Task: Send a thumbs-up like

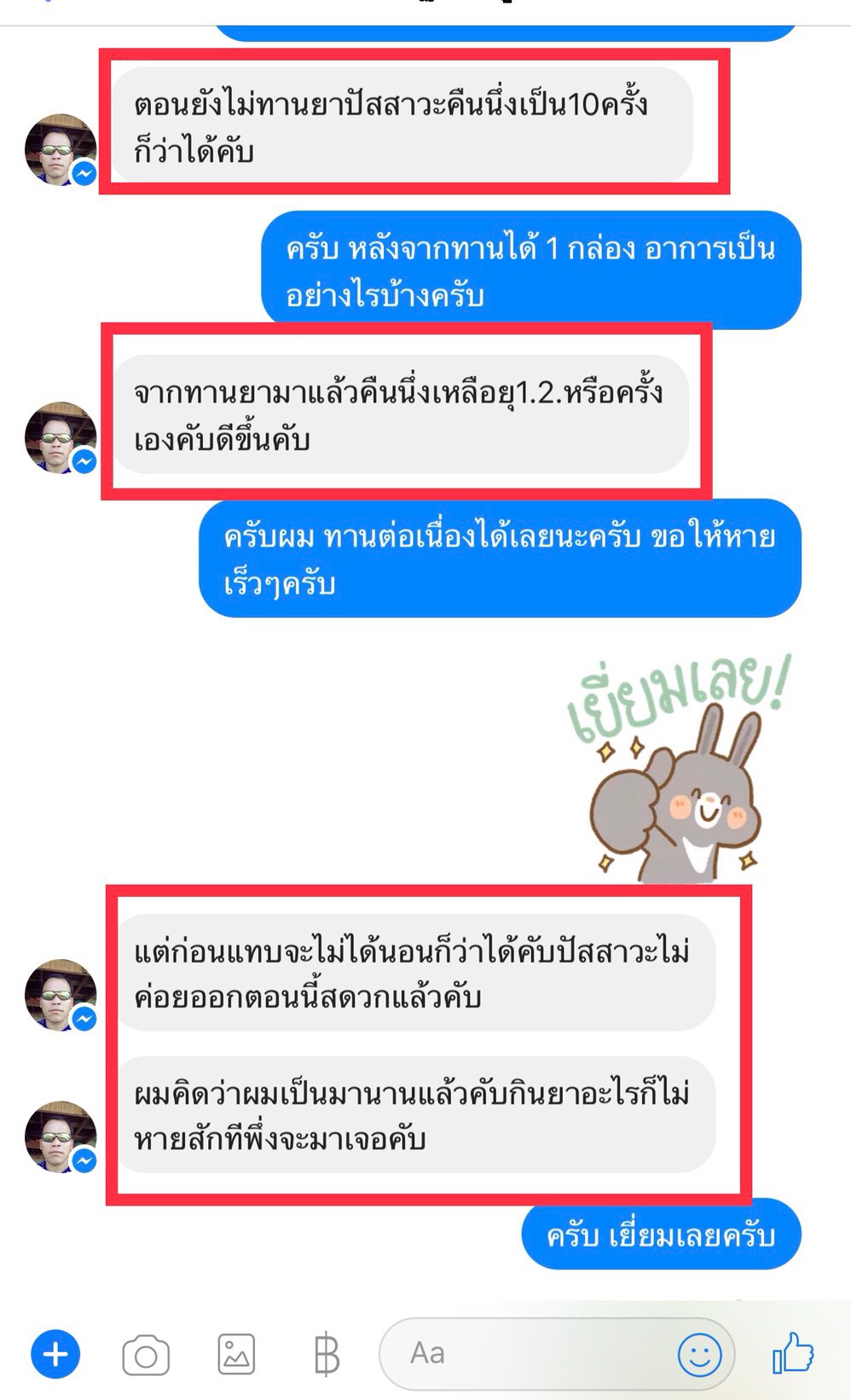Action: tap(793, 1353)
